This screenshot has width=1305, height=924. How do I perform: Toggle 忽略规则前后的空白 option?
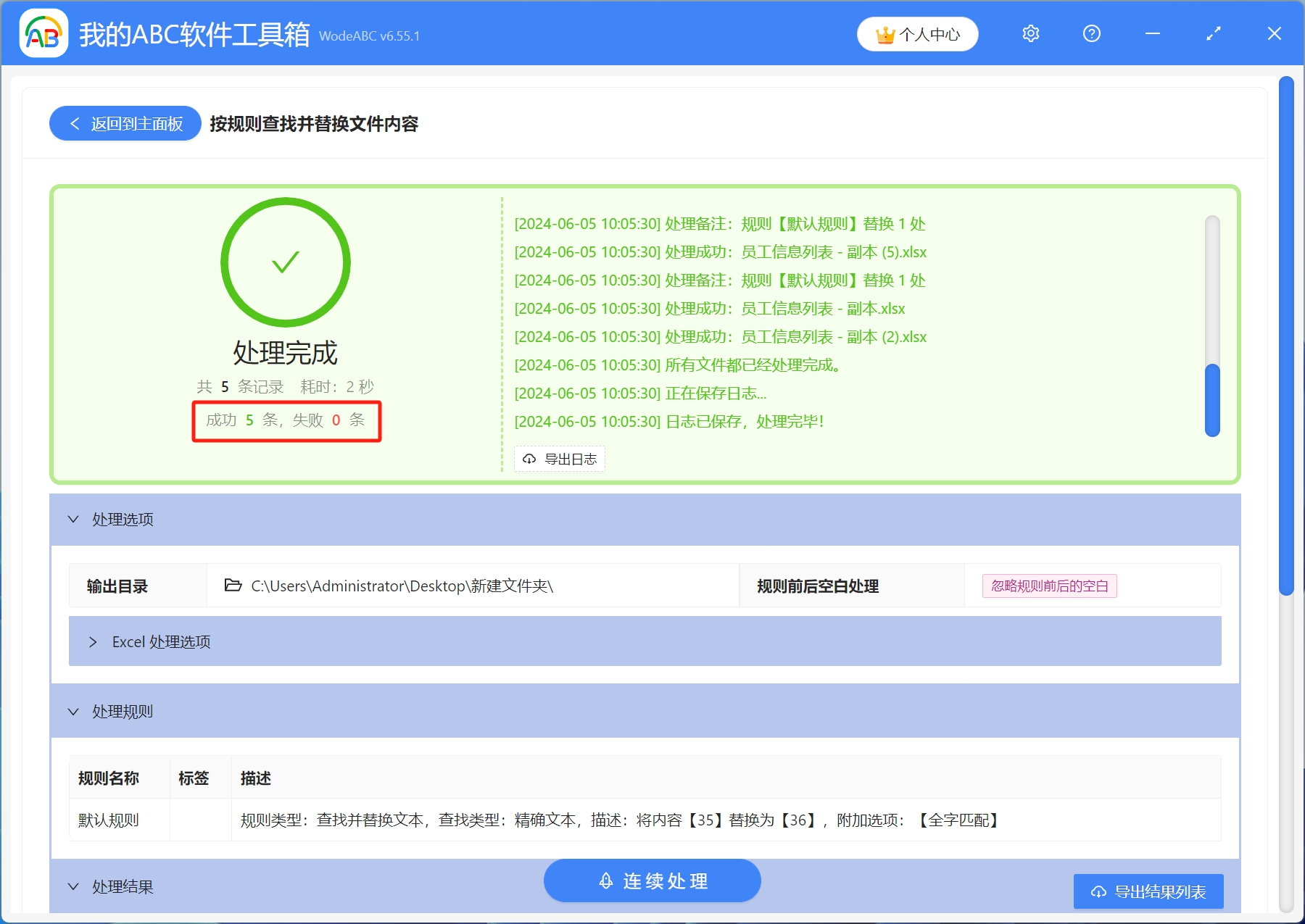point(1048,586)
